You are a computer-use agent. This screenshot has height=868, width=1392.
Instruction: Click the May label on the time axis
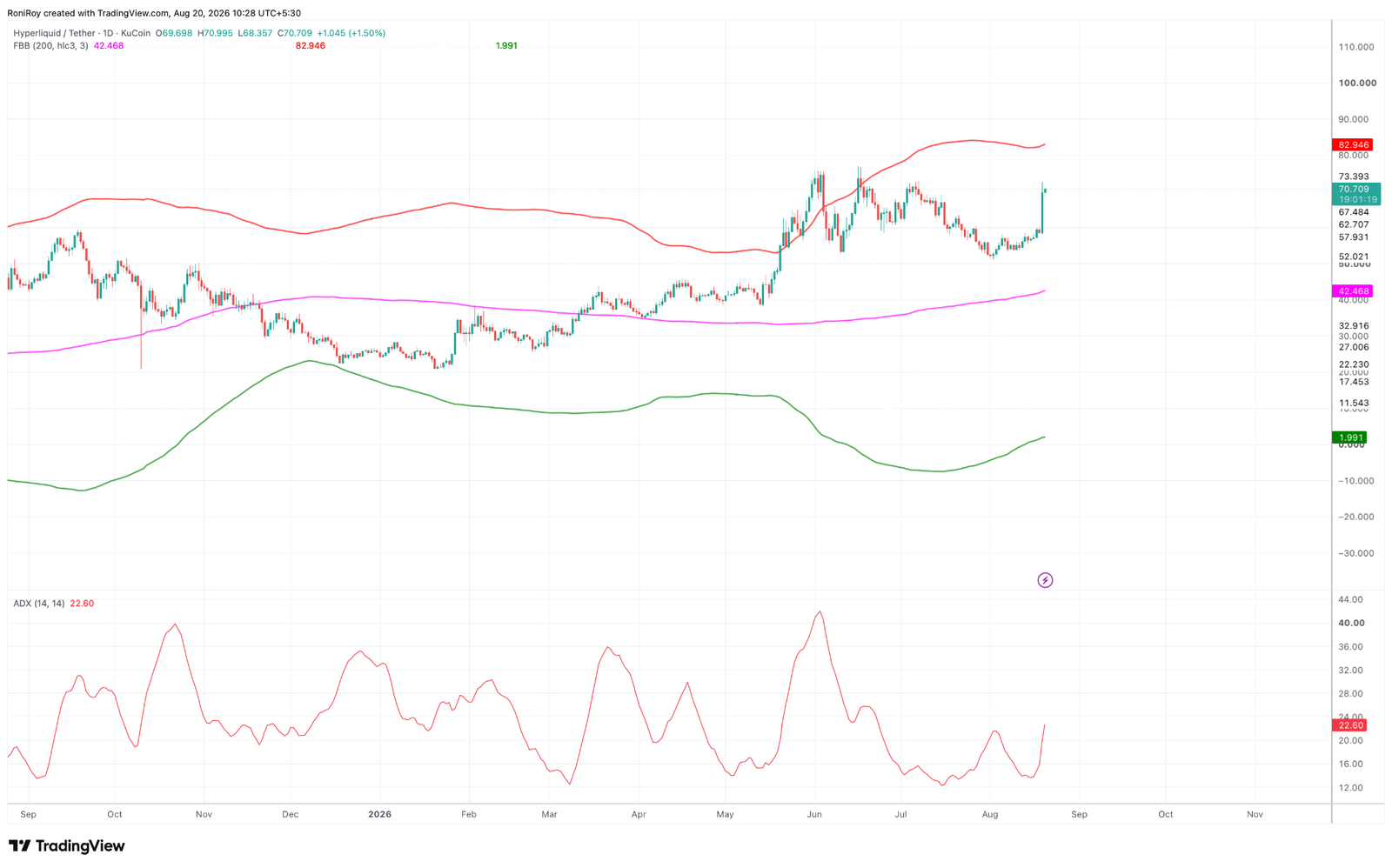pyautogui.click(x=726, y=815)
